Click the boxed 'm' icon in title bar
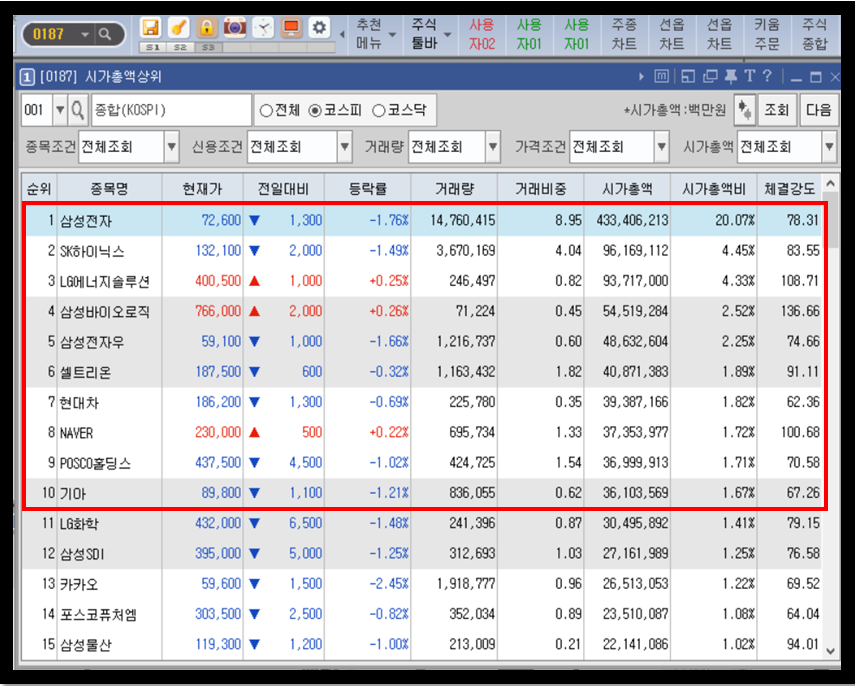Image resolution: width=855 pixels, height=686 pixels. click(x=661, y=76)
